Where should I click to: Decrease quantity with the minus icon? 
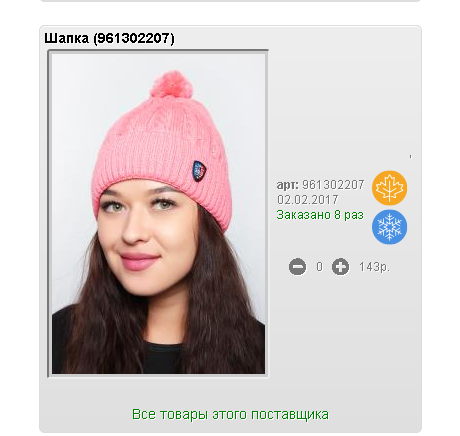click(297, 267)
